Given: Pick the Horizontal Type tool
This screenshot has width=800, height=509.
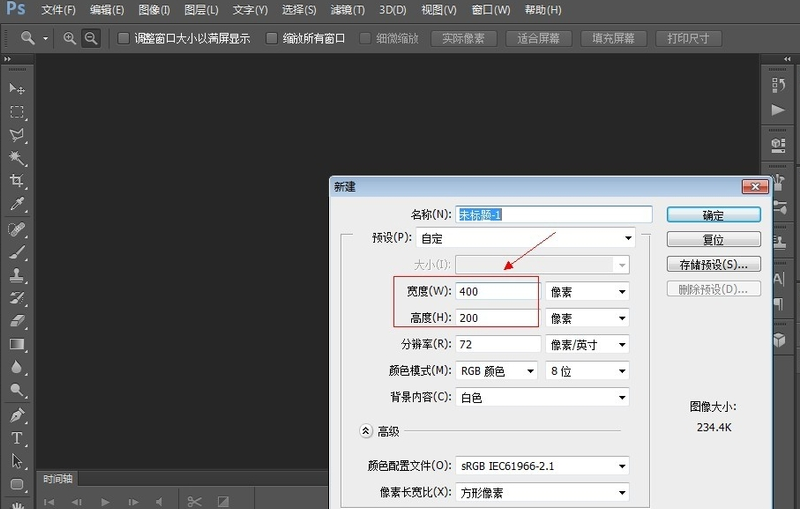Looking at the screenshot, I should point(17,438).
